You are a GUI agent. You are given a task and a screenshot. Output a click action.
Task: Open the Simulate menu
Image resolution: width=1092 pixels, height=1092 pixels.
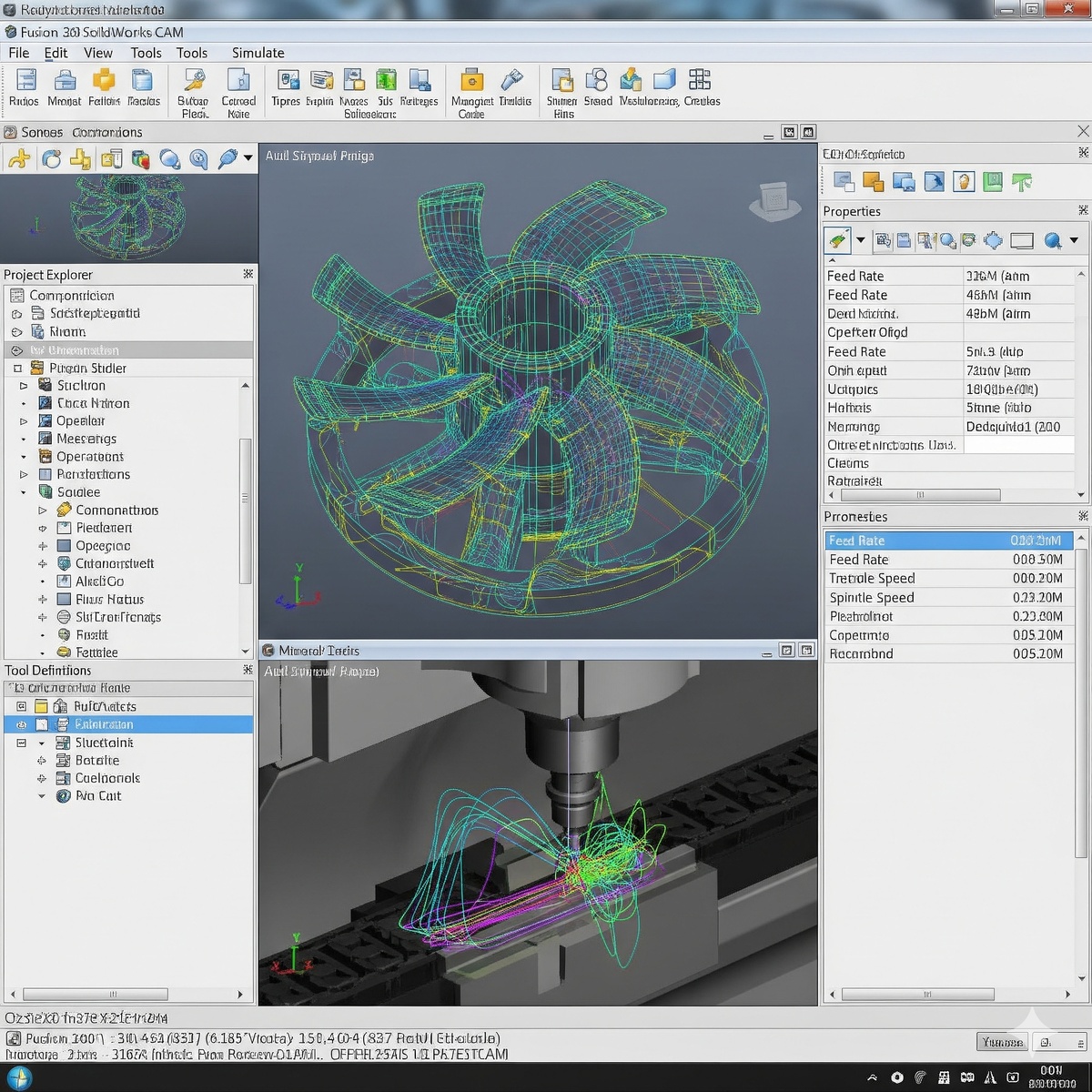pos(258,53)
